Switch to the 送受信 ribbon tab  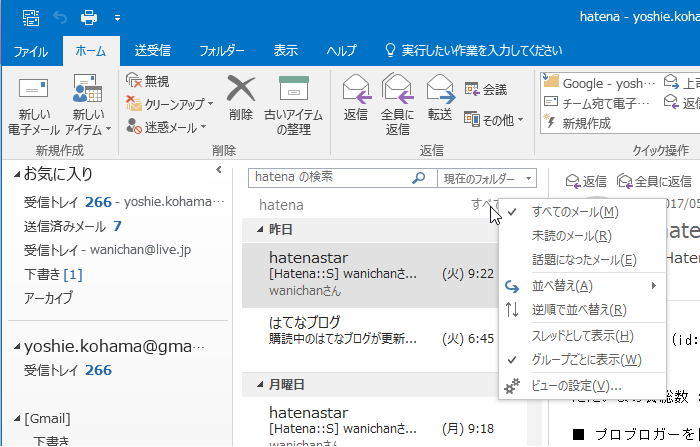pyautogui.click(x=153, y=50)
